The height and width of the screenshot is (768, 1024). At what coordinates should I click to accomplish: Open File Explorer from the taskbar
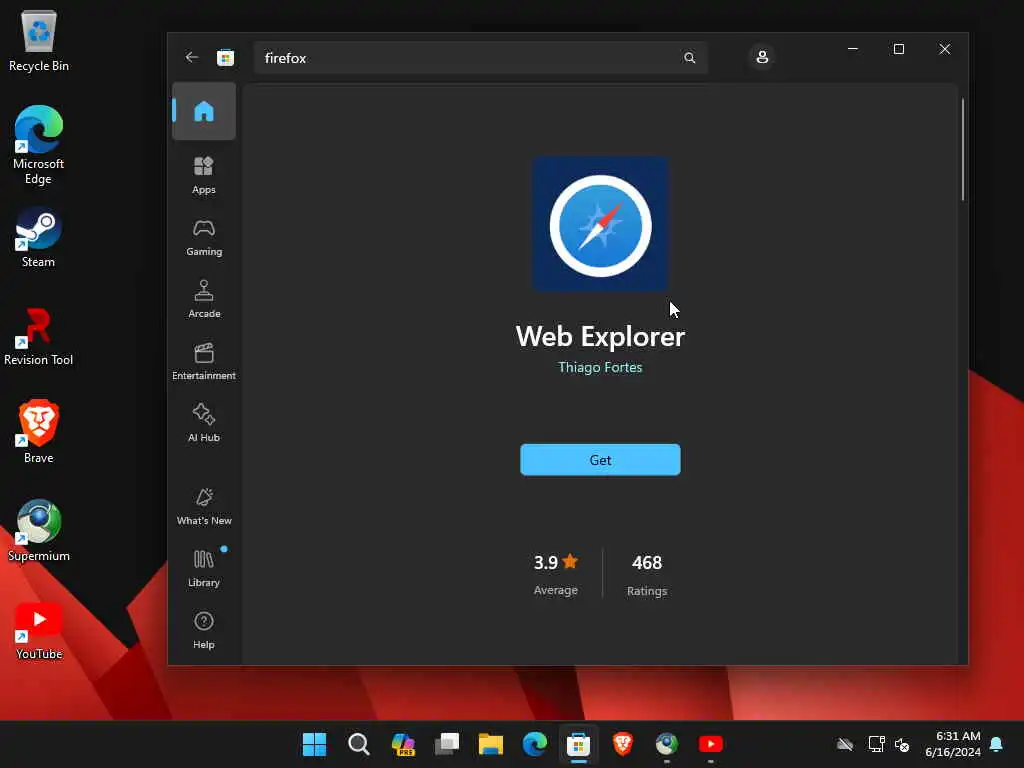(490, 744)
